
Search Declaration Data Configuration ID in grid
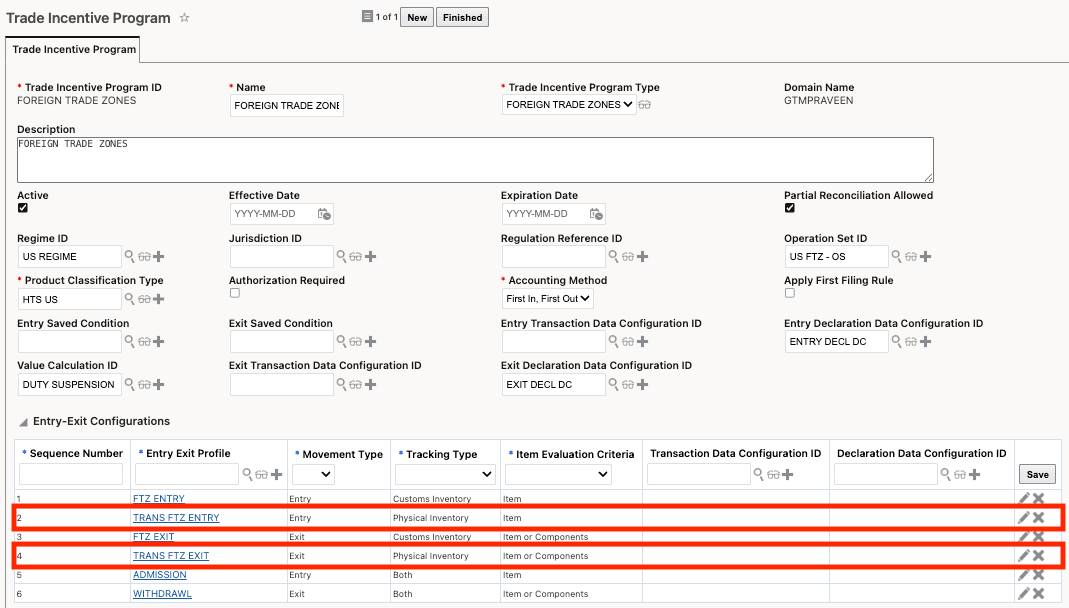click(946, 474)
